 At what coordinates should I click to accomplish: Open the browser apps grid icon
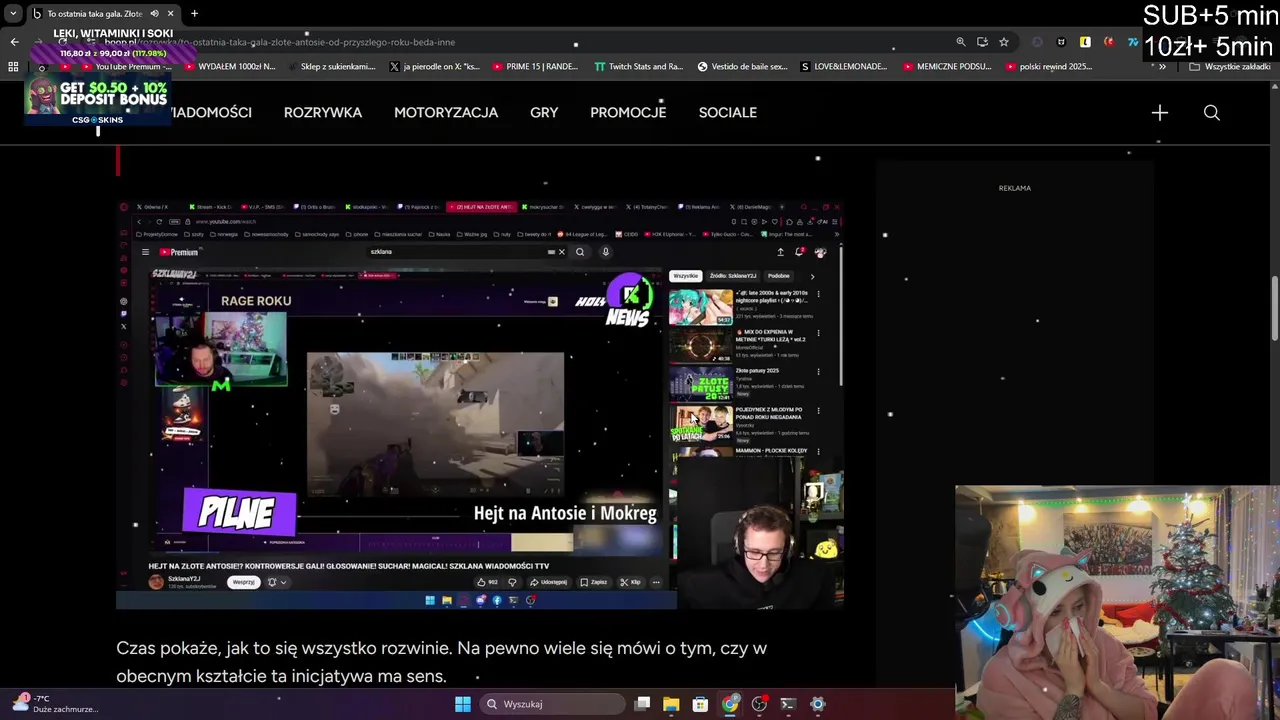pos(13,67)
